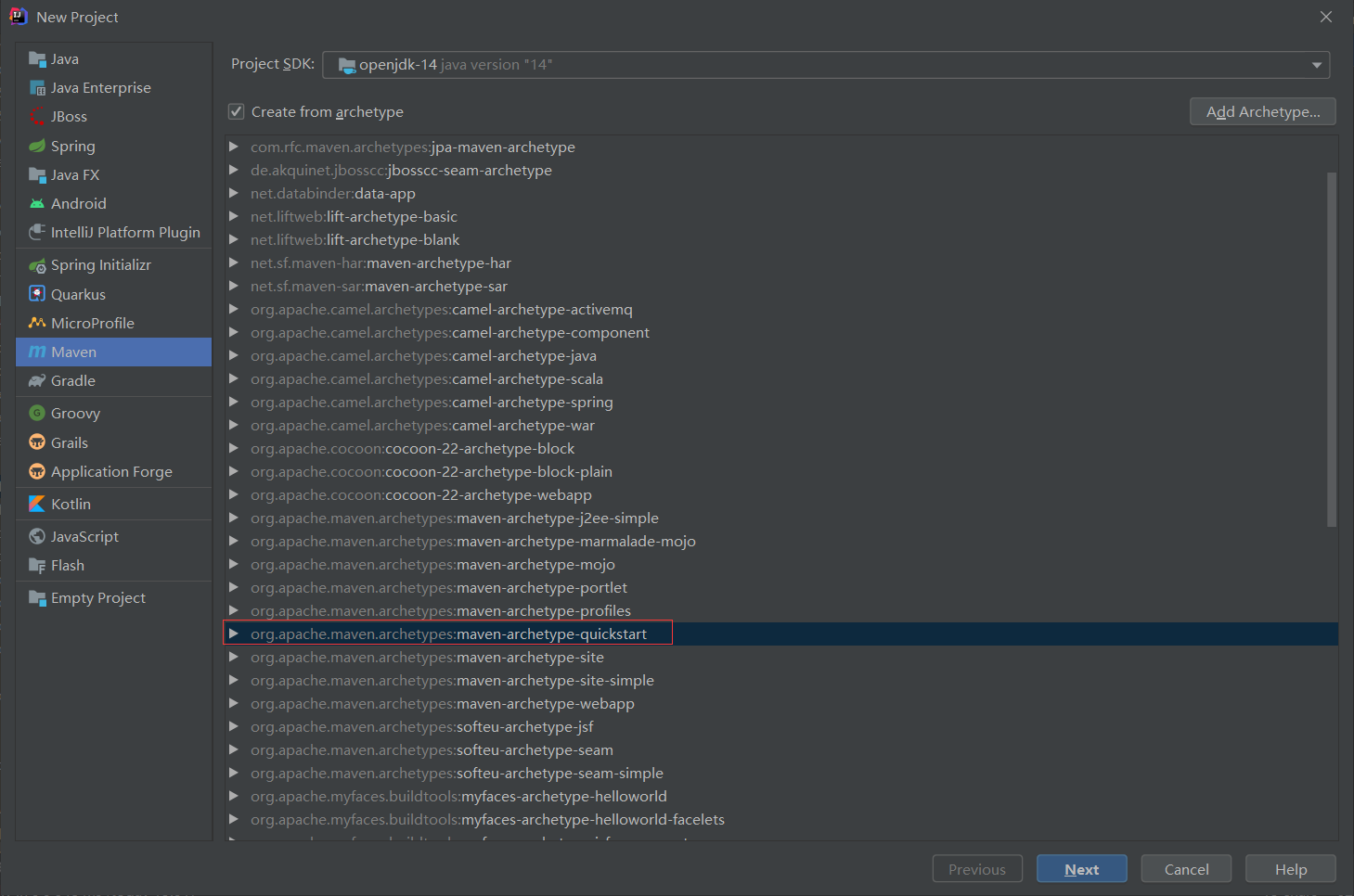Screen dimensions: 1354x896
Task: Select softeu-archetype-jsf row text
Action: (422, 726)
